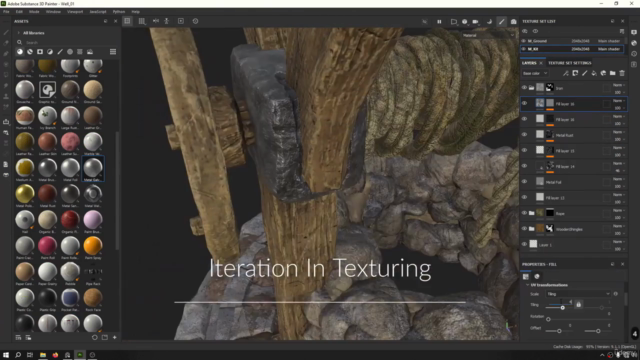Open Shader settings icon in right dock
The image size is (640, 360).
point(634,43)
